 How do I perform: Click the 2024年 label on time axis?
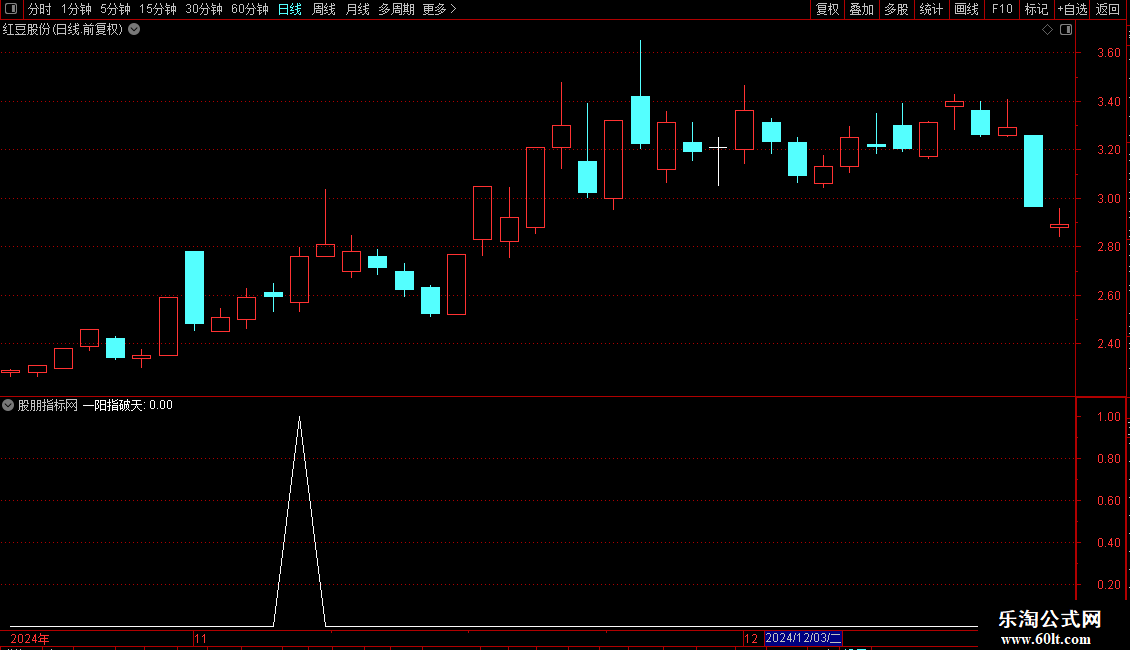point(30,638)
